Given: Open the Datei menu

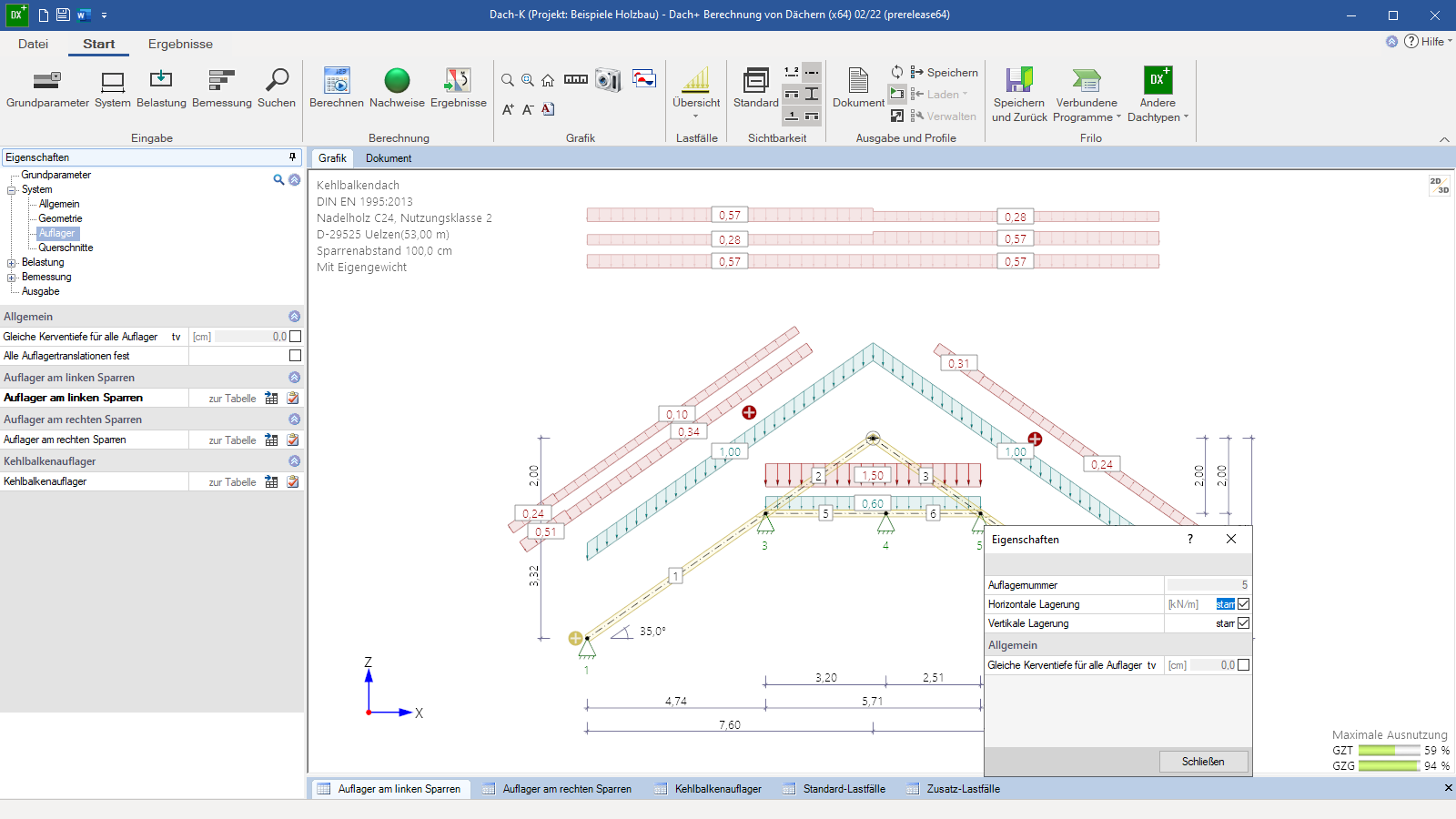Looking at the screenshot, I should click(33, 44).
